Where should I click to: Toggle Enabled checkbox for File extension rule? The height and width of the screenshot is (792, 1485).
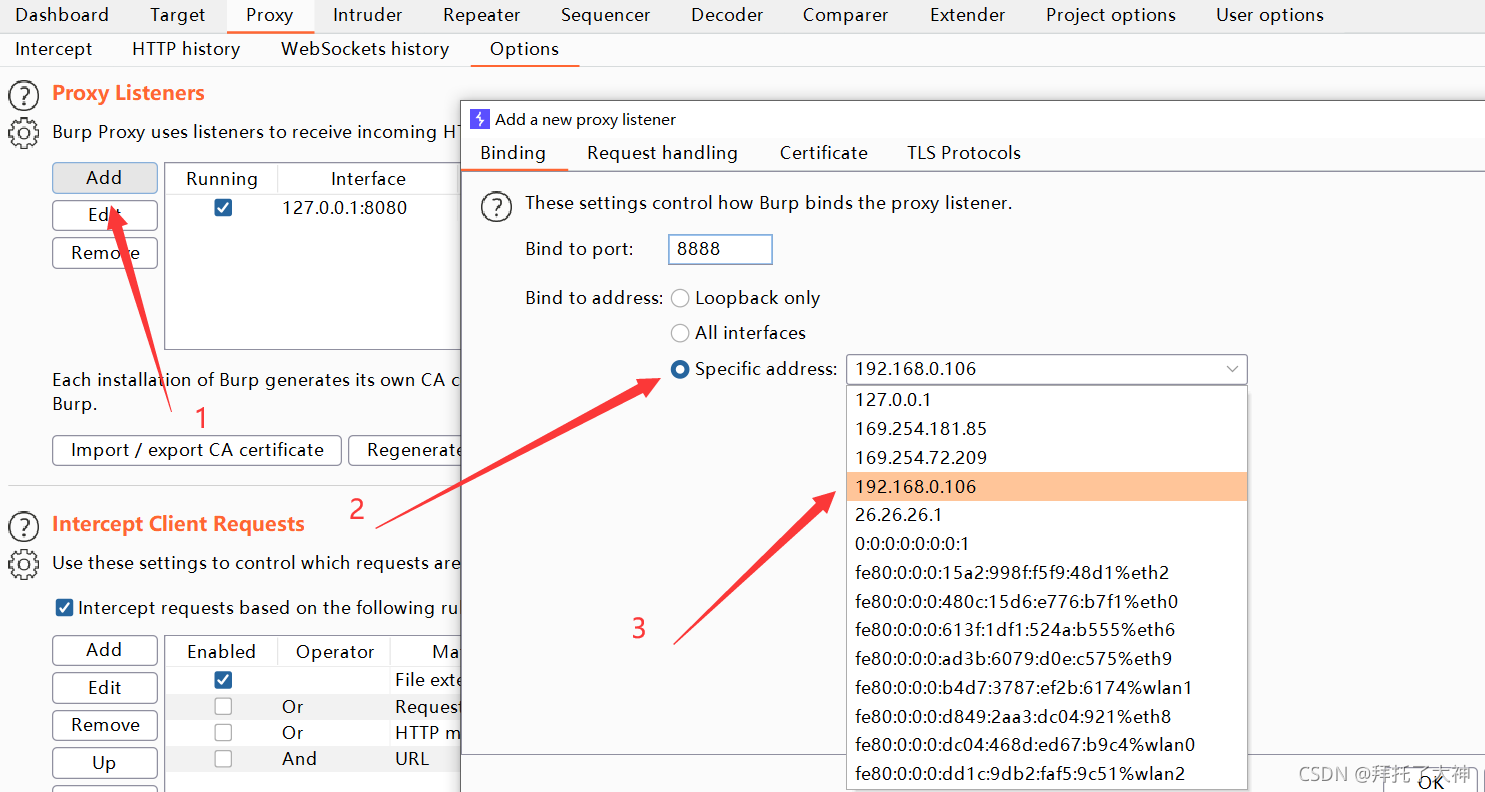click(223, 680)
